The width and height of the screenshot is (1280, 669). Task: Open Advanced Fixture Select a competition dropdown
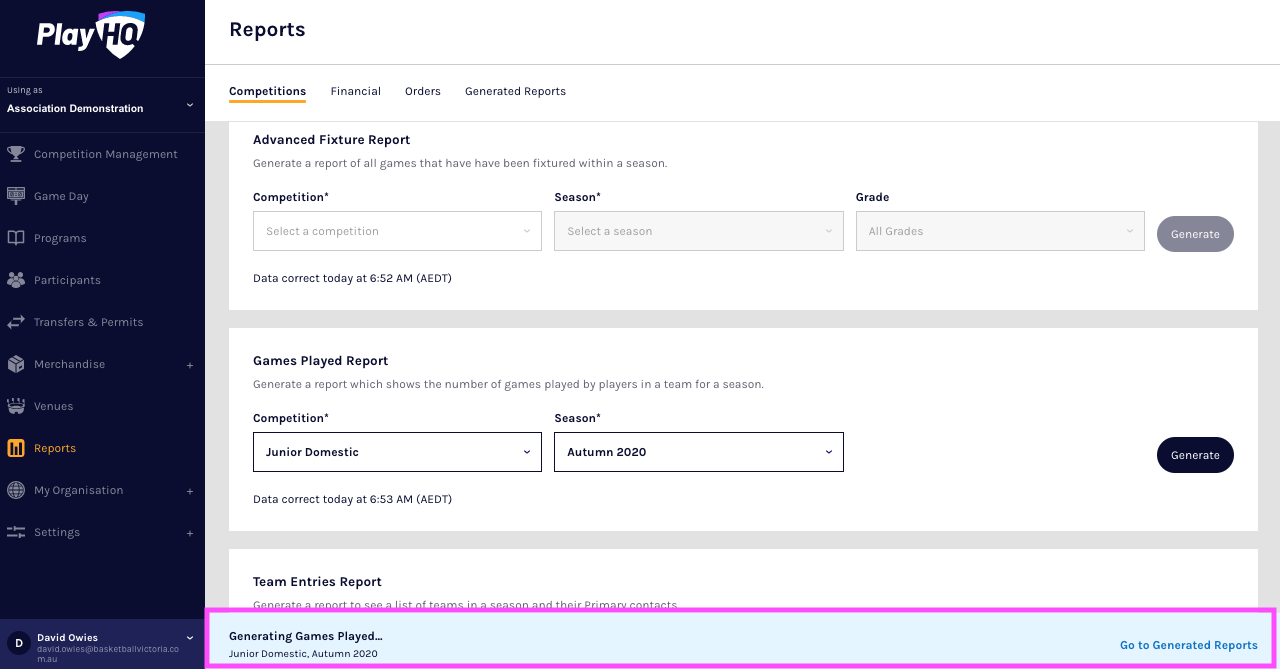[397, 231]
